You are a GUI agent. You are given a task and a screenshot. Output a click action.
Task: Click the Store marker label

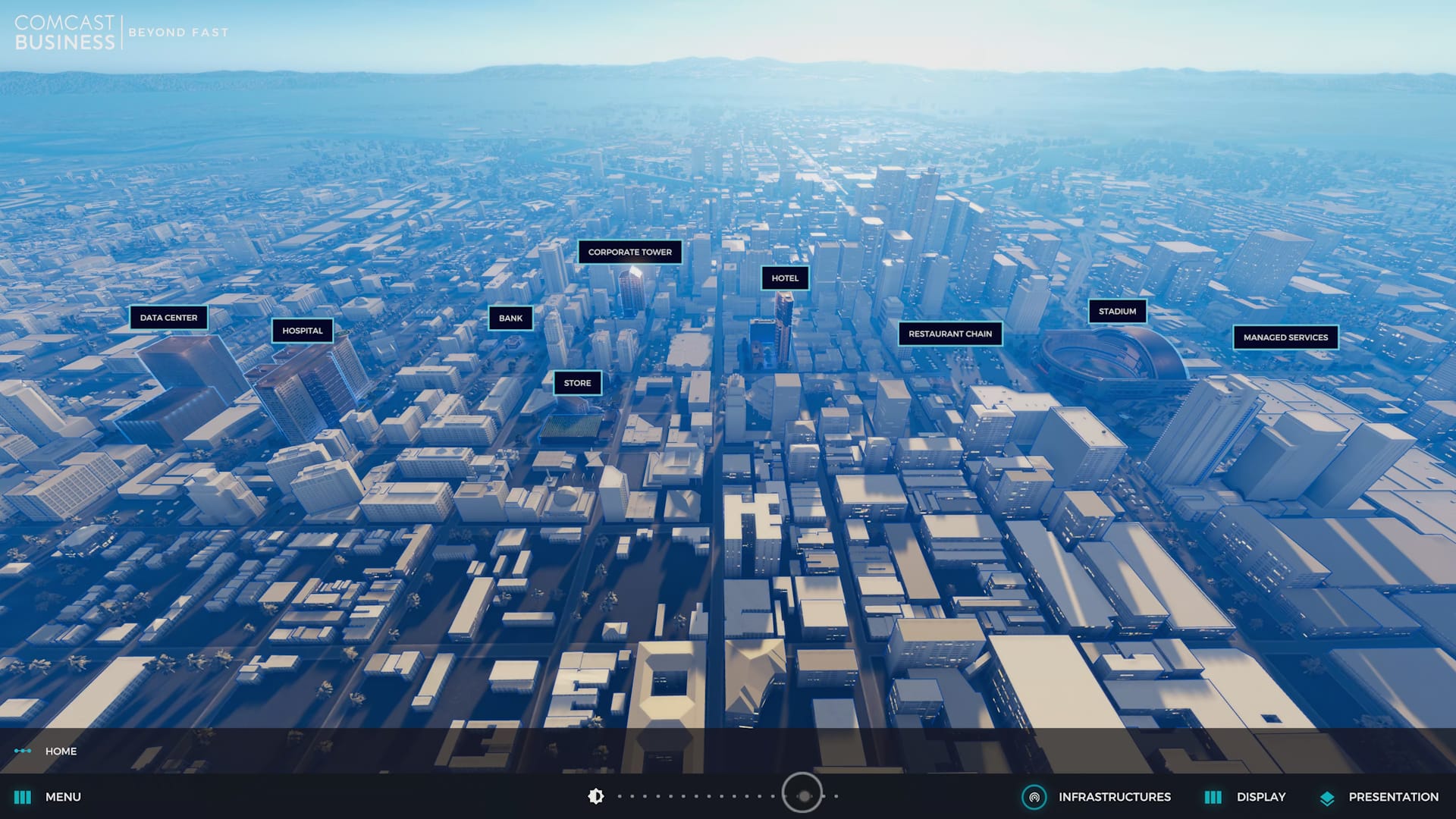[x=577, y=383]
